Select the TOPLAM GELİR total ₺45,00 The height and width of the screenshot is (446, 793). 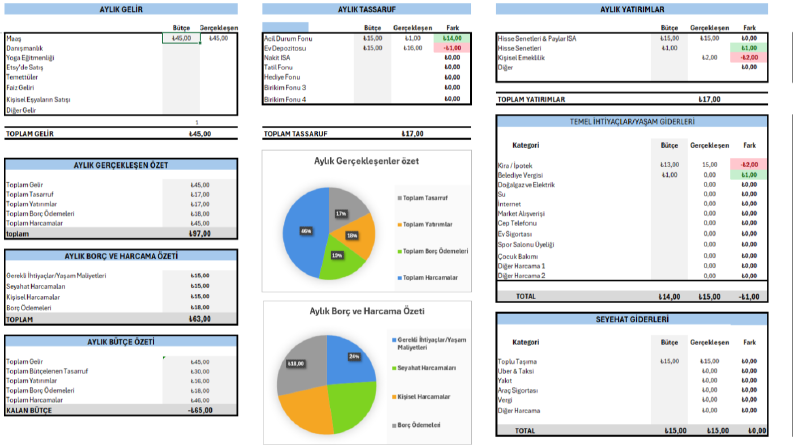click(x=200, y=134)
